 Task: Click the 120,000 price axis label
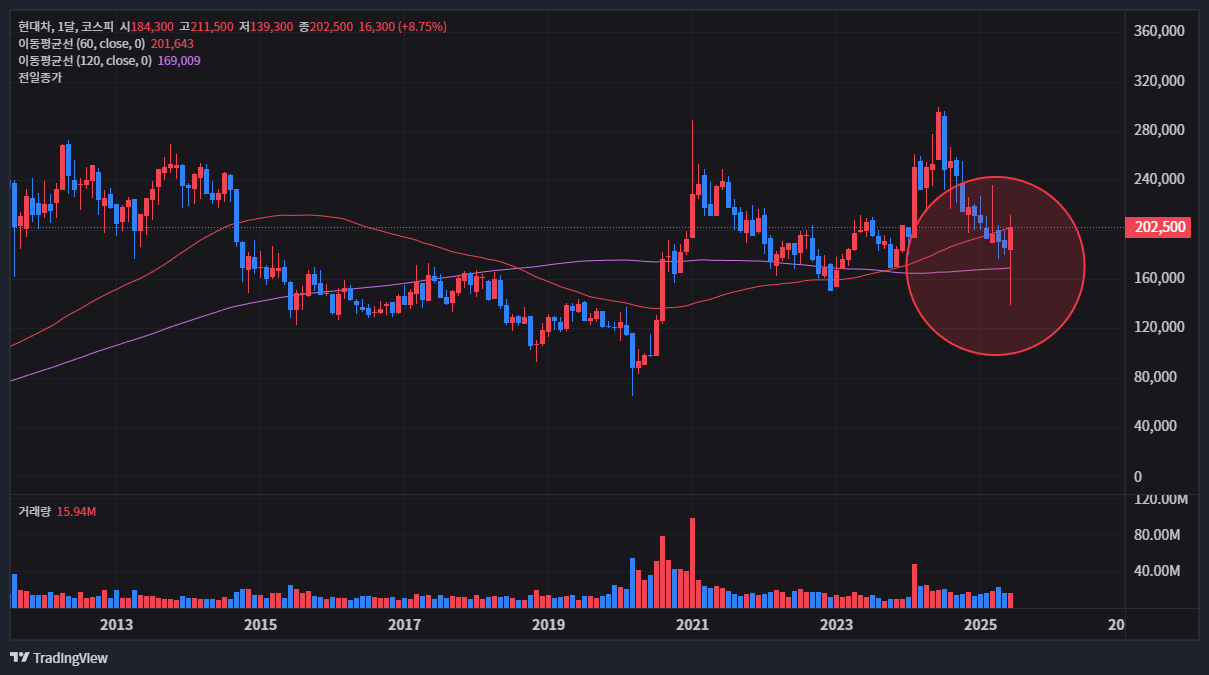click(1160, 327)
